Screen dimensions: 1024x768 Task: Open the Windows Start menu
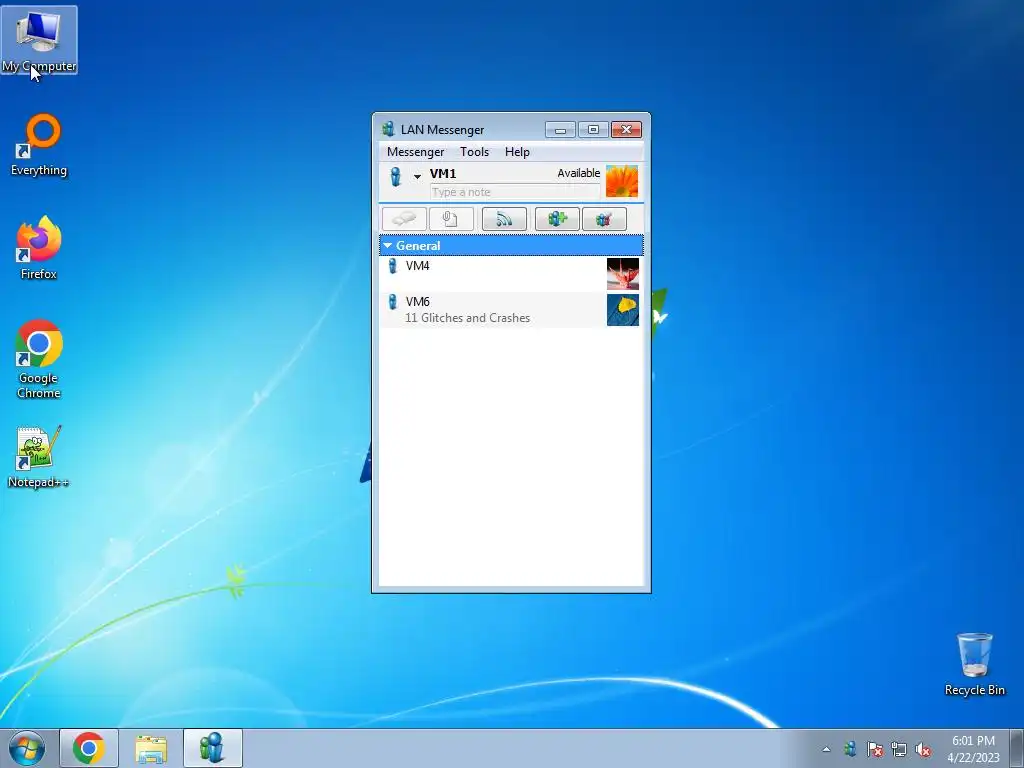[27, 748]
